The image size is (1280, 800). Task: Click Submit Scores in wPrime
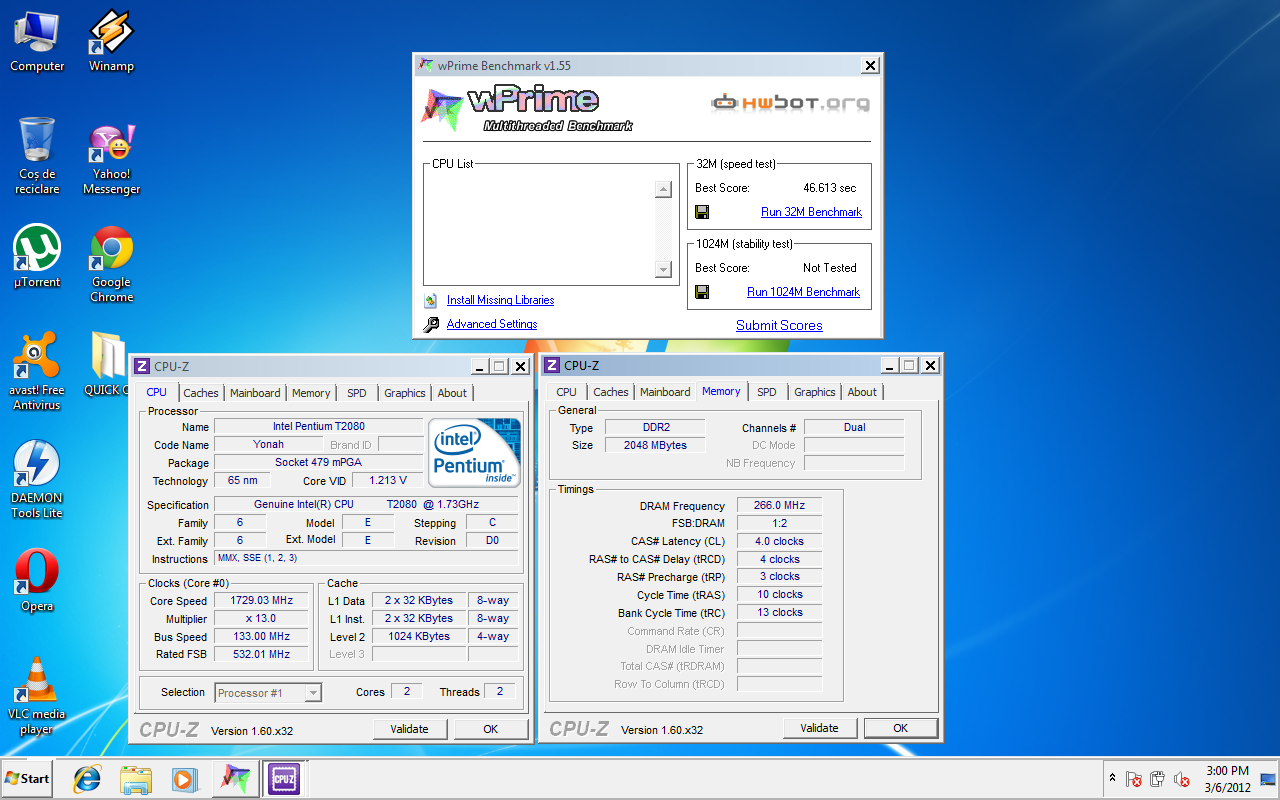pyautogui.click(x=779, y=325)
